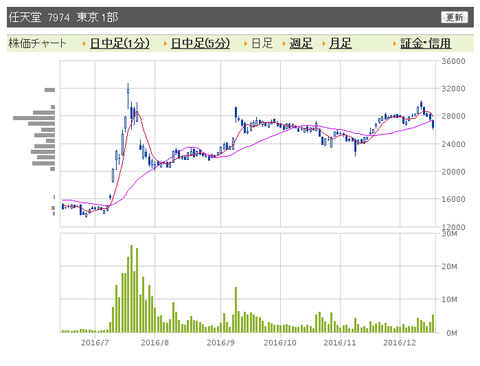Click the tallest green volume bar

point(131,289)
